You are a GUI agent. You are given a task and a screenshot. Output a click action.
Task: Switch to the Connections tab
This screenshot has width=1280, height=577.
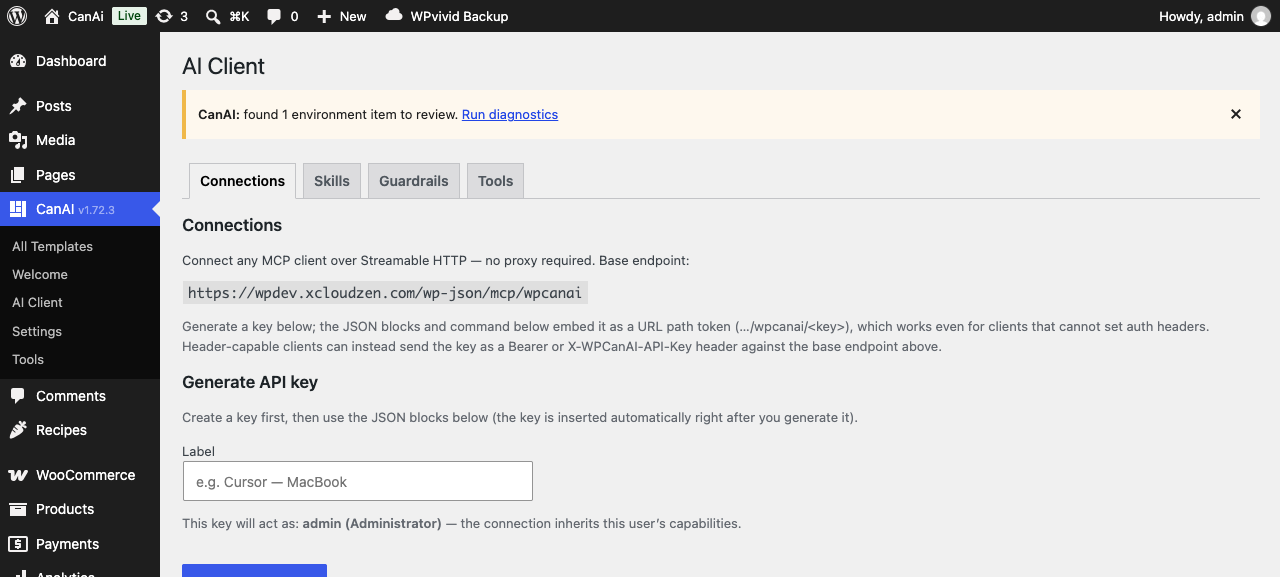tap(242, 181)
